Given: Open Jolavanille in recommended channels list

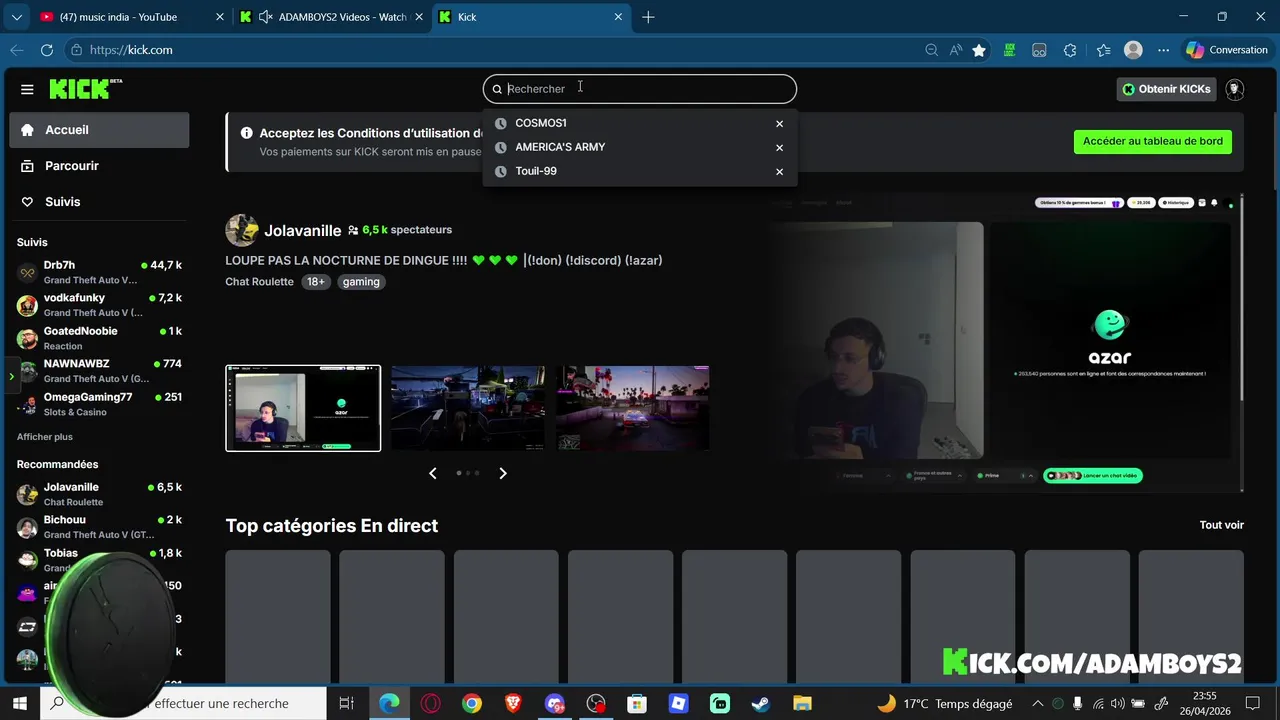Looking at the screenshot, I should coord(99,494).
